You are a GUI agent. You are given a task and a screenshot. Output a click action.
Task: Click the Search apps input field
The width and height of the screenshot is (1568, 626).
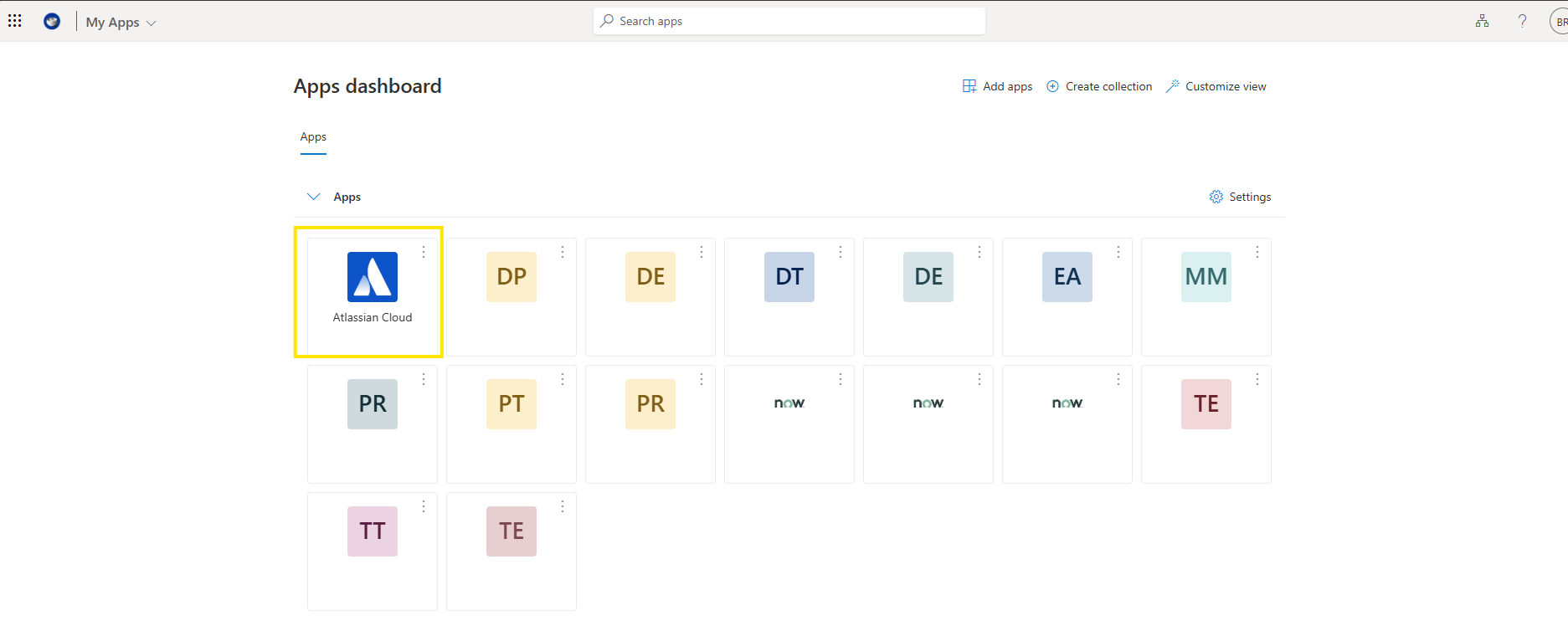(789, 21)
